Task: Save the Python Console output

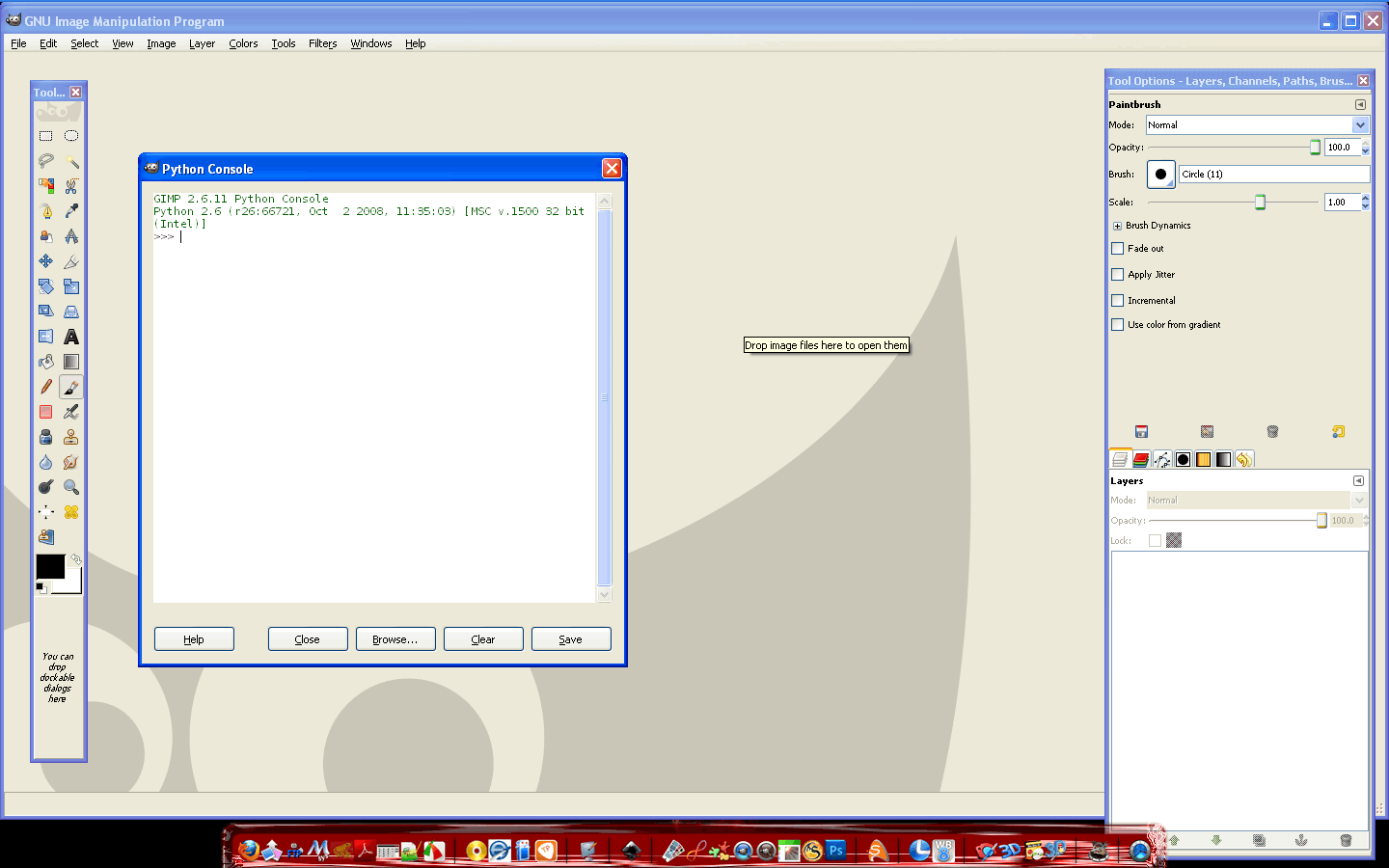Action: (x=571, y=639)
